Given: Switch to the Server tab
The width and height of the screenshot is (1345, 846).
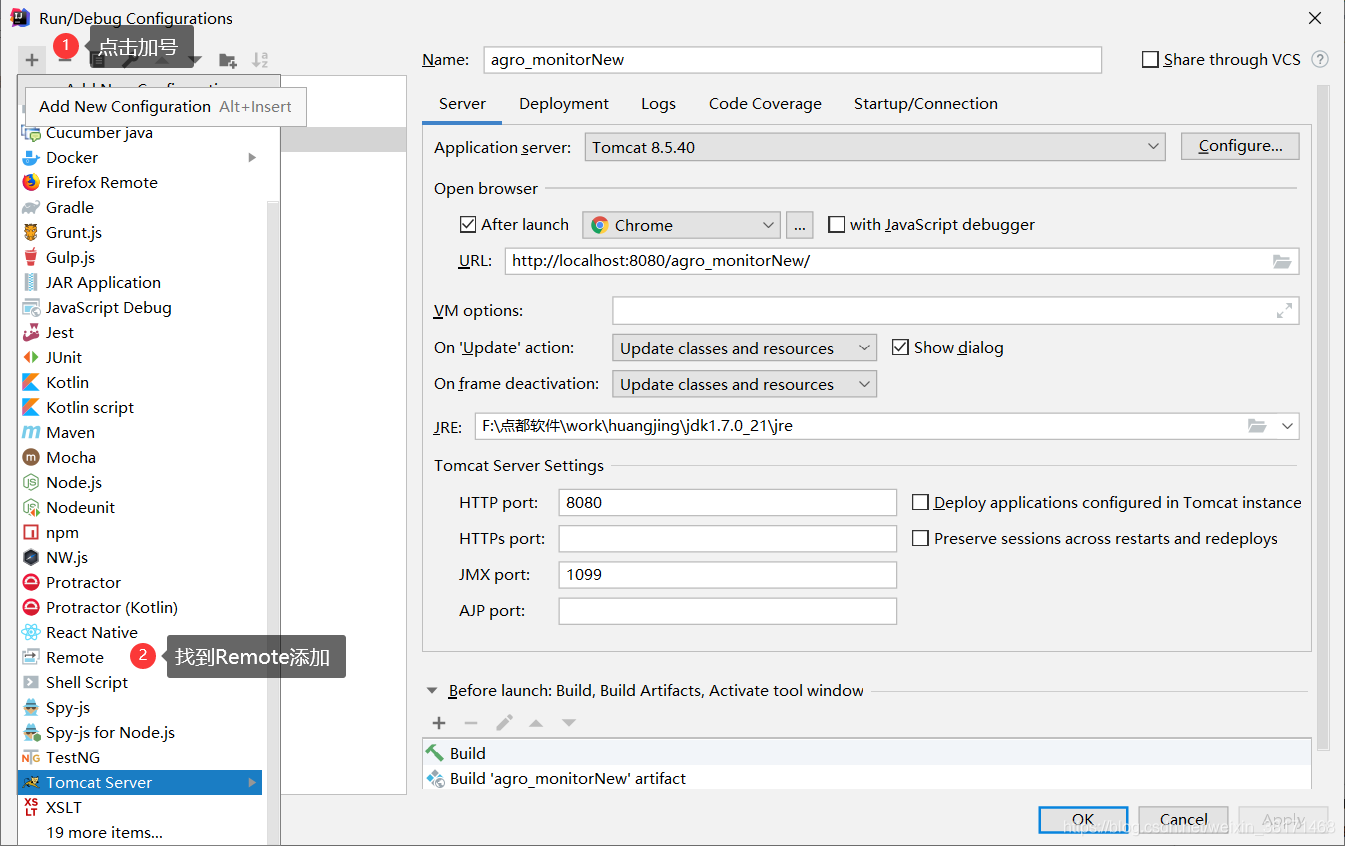Looking at the screenshot, I should click(462, 104).
